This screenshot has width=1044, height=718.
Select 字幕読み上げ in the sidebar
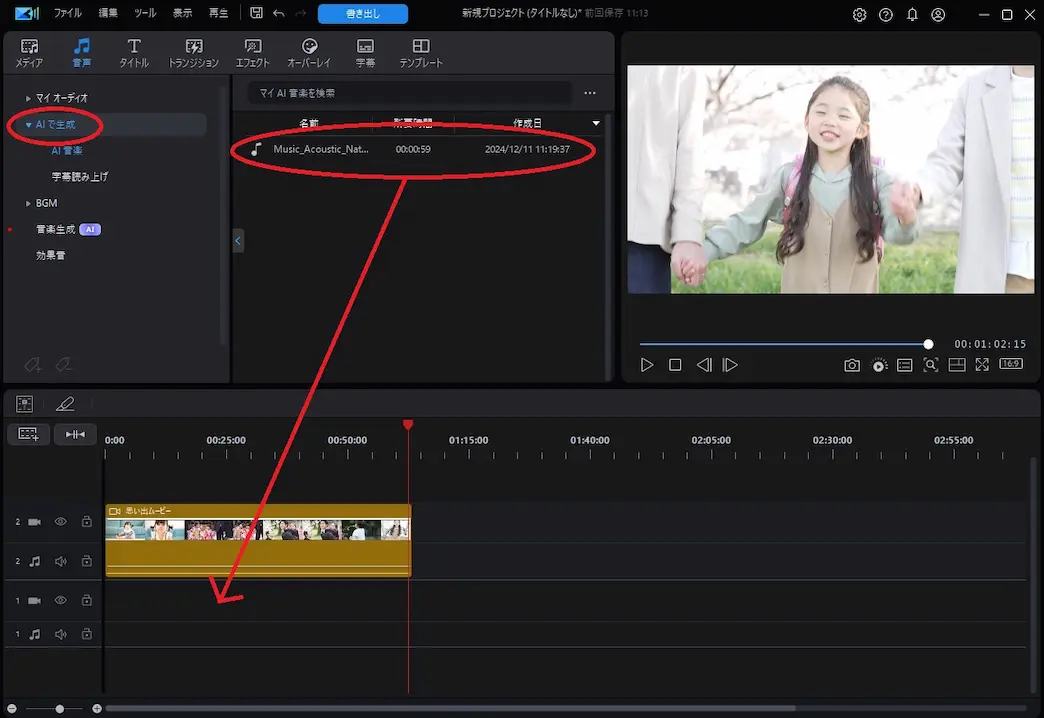pos(80,177)
